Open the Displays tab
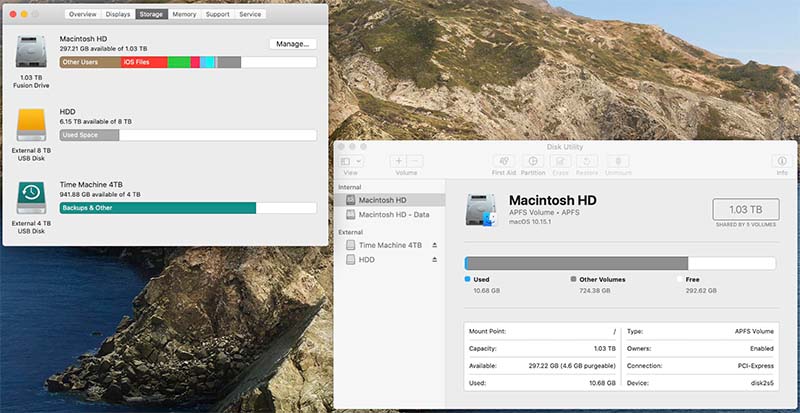Image resolution: width=800 pixels, height=413 pixels. [x=118, y=14]
